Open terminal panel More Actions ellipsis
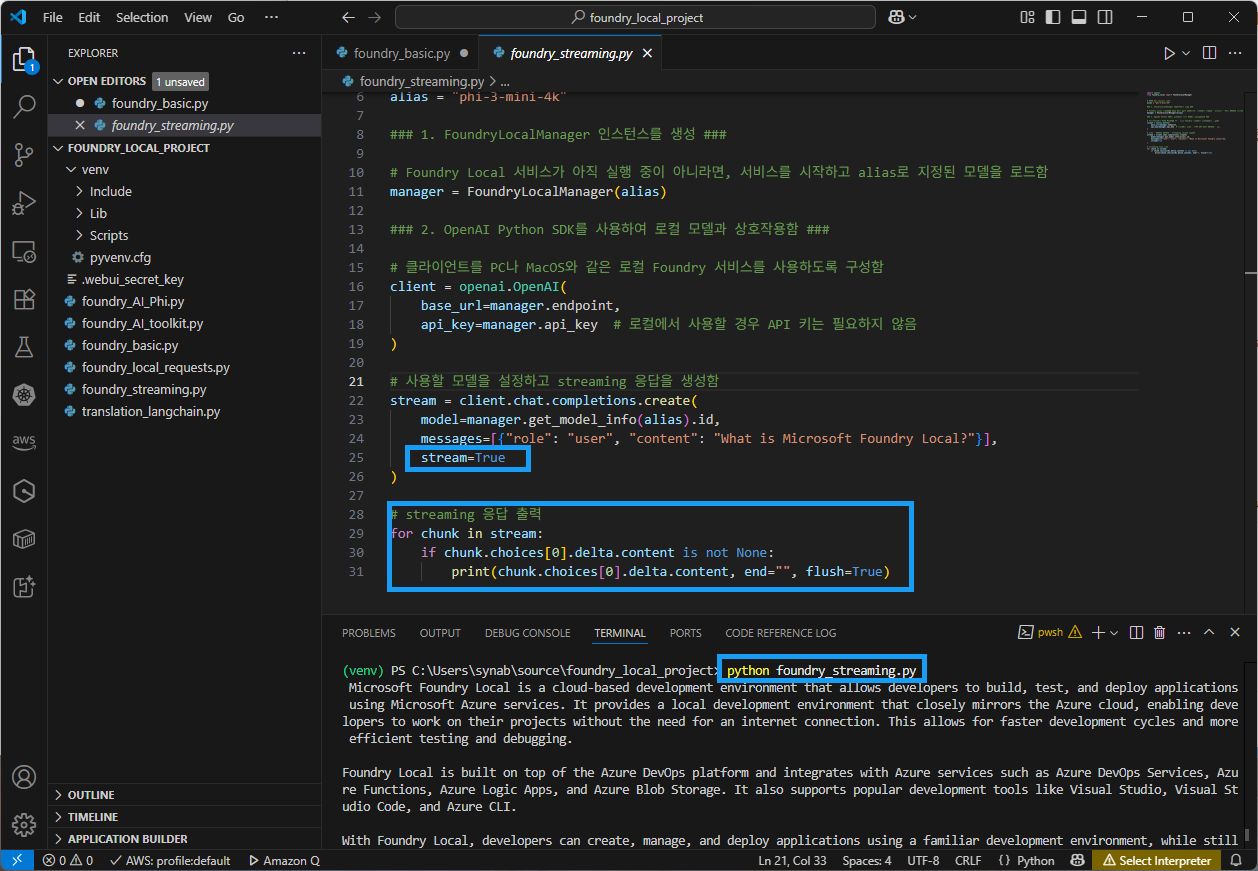 point(1184,632)
